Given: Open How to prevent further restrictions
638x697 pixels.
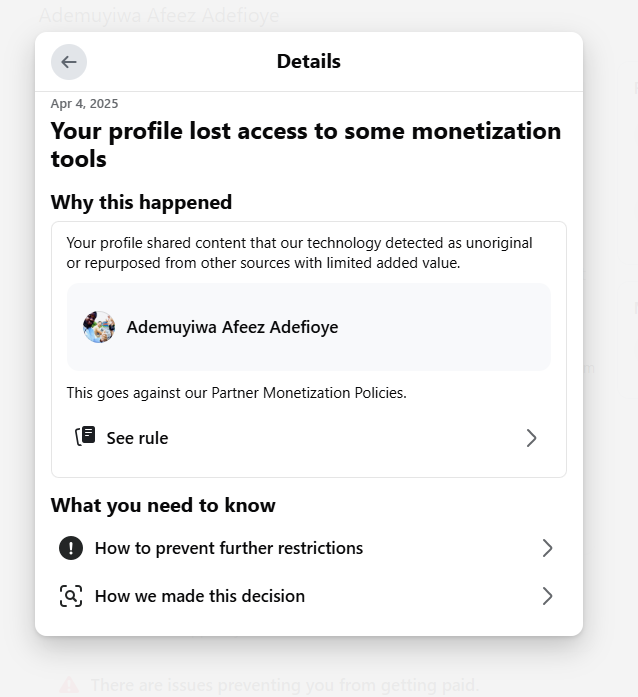Looking at the screenshot, I should (229, 548).
